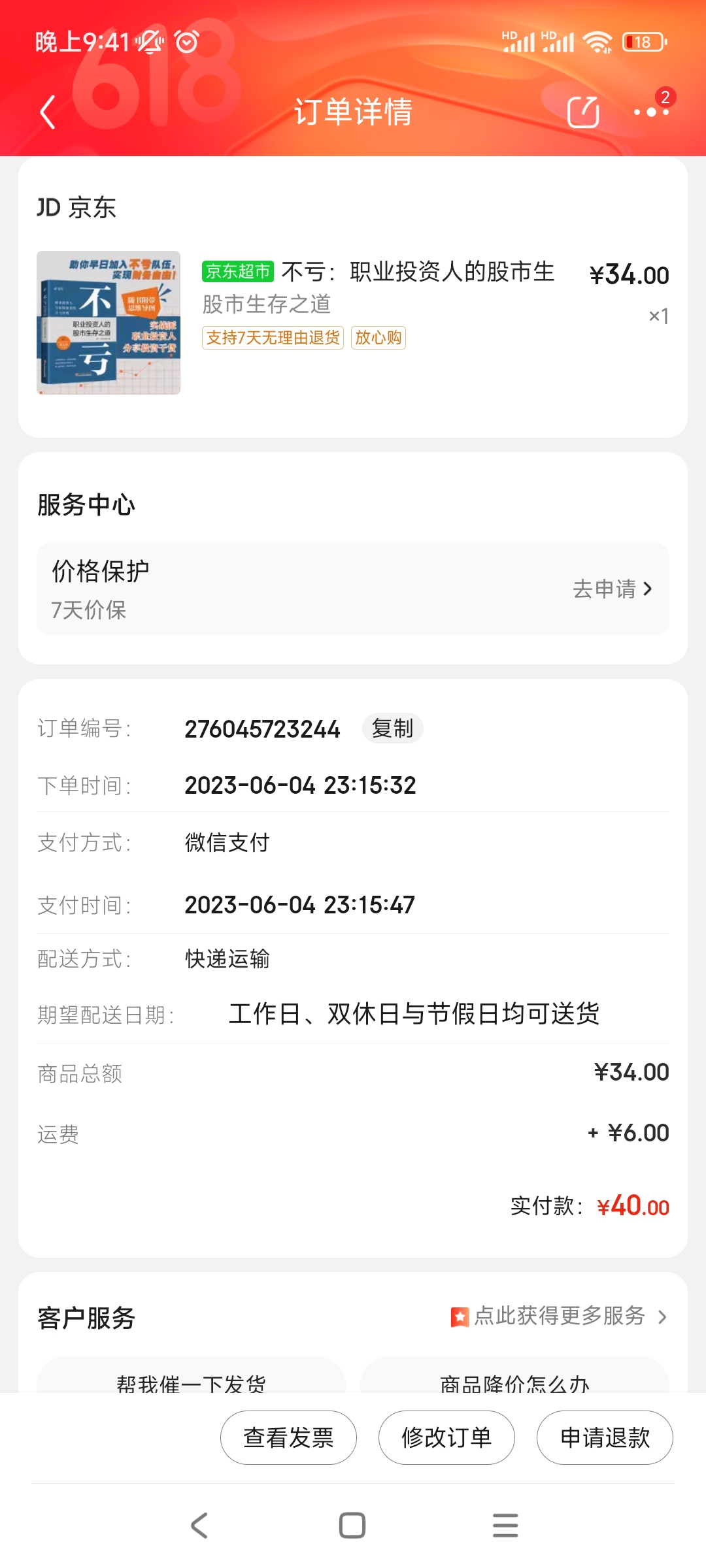Tap the red badge icon beside more services
Viewport: 706px width, 1568px height.
coord(460,1317)
